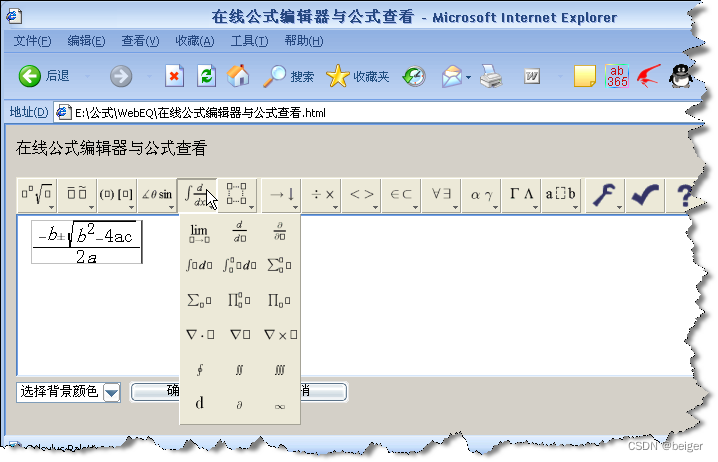718x462 pixels.
Task: Insert the contour integral symbol
Action: pyautogui.click(x=200, y=370)
